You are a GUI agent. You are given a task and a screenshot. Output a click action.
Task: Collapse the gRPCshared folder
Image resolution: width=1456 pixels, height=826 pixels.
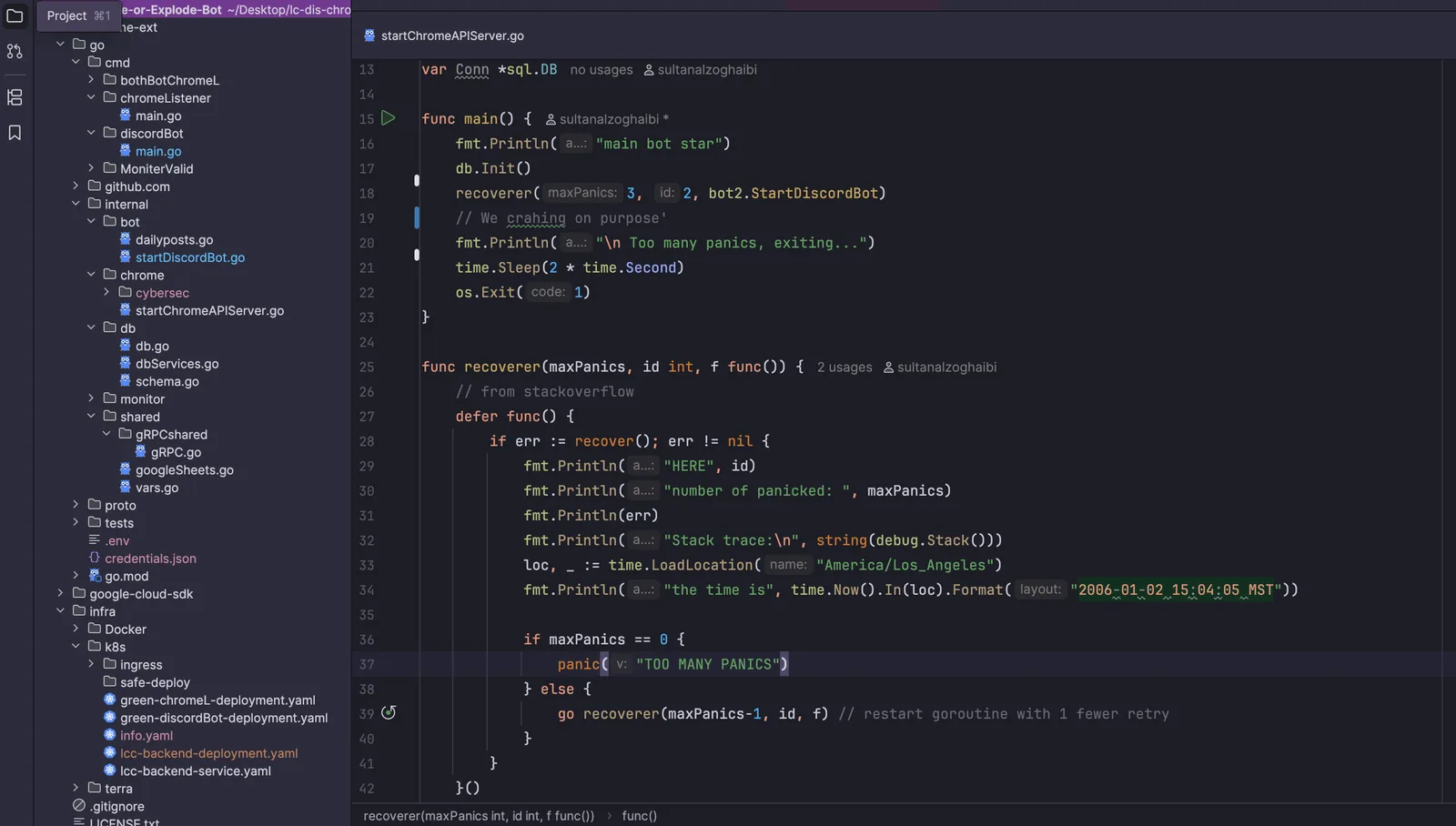(106, 434)
